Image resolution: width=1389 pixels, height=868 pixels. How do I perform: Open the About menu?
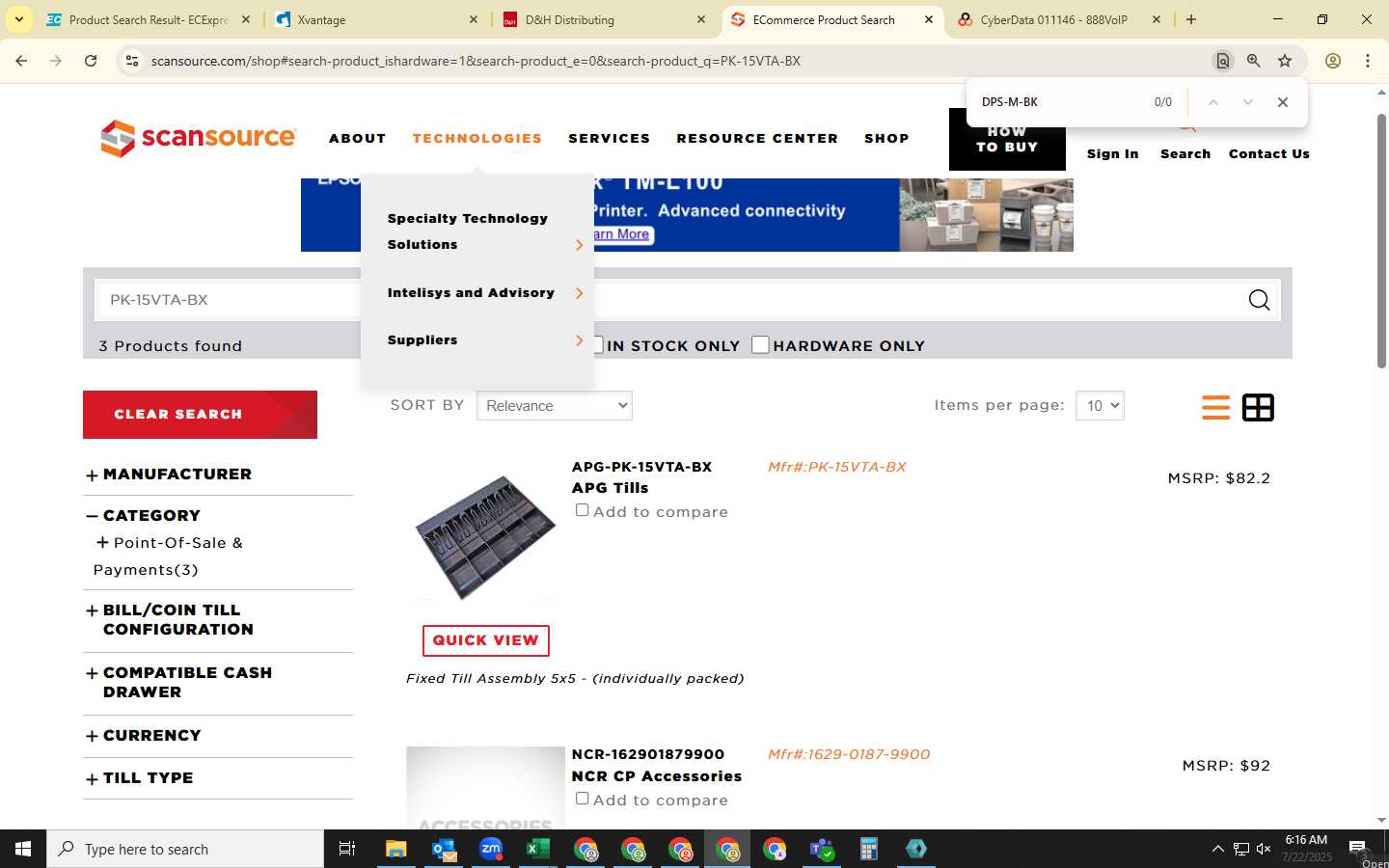pos(358,138)
